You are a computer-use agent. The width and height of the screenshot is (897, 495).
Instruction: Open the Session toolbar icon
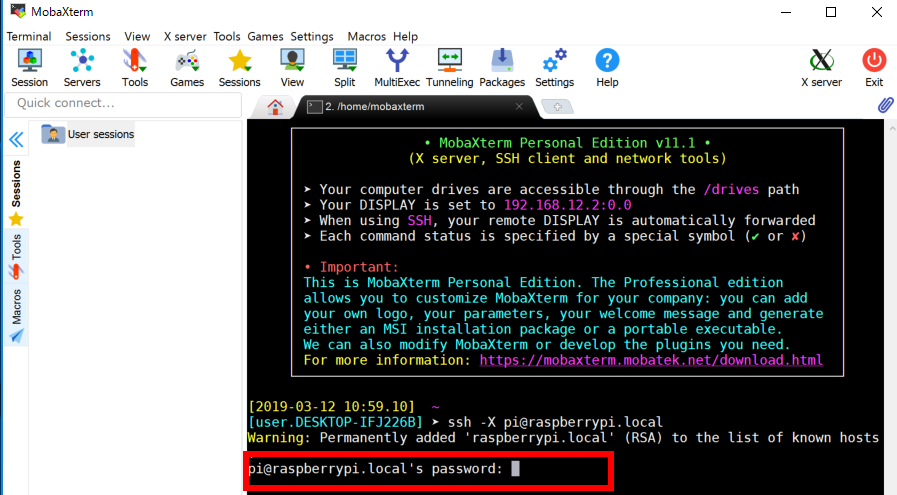click(x=29, y=68)
